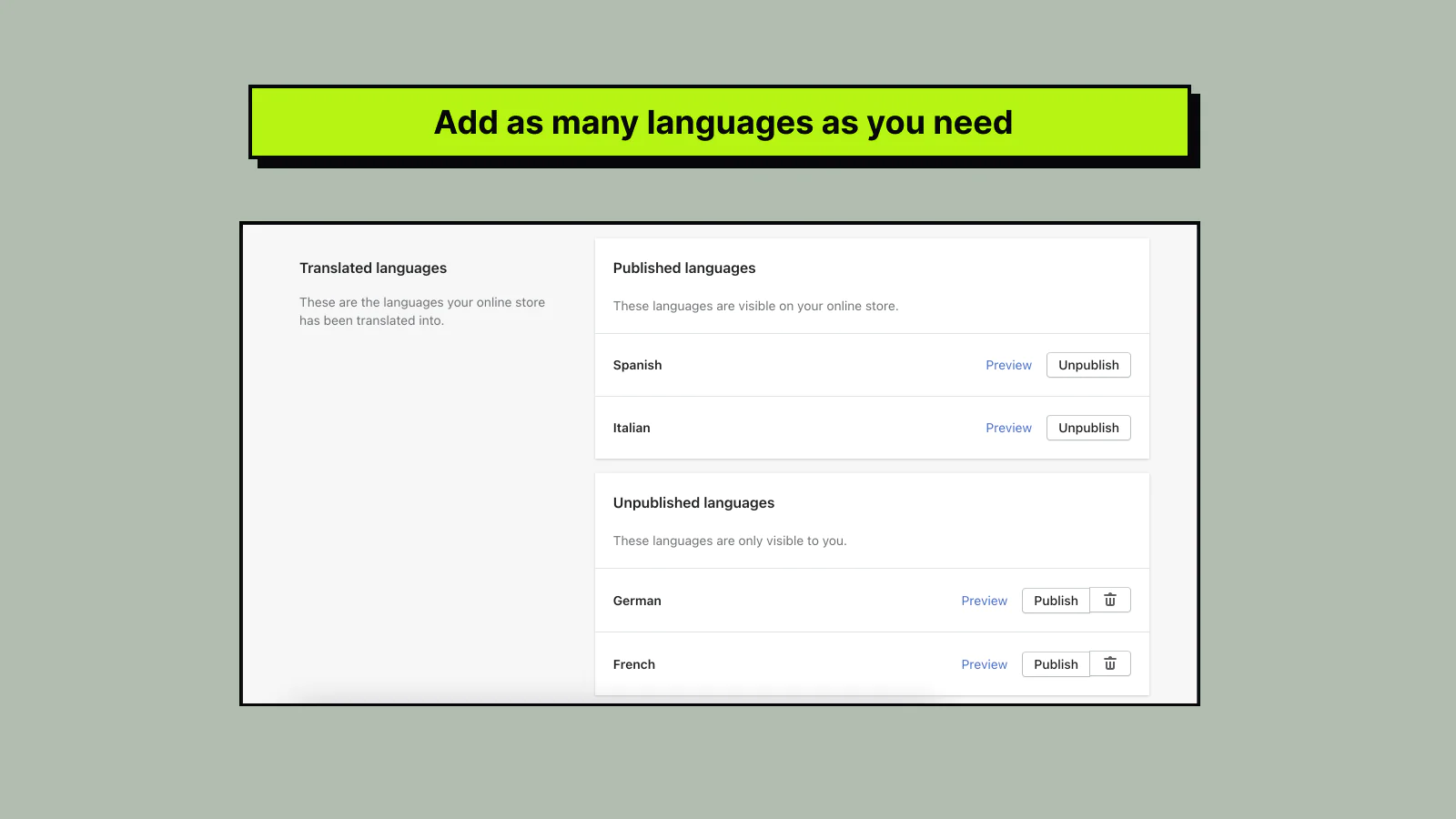Click the "only visible to you" description

coord(730,541)
